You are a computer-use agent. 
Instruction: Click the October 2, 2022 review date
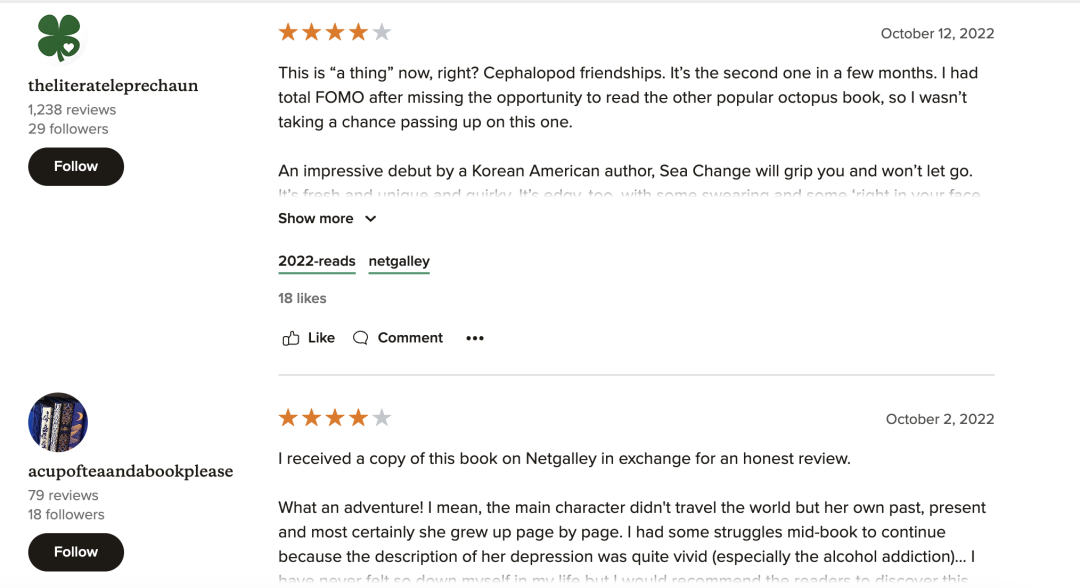940,419
